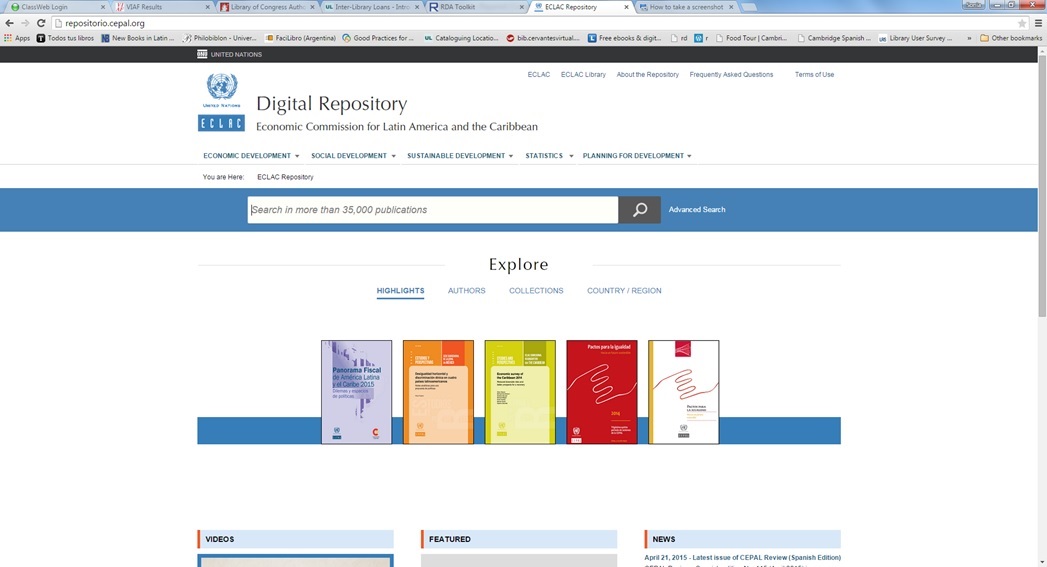Viewport: 1047px width, 567px height.
Task: Open Frequently Asked Questions link
Action: 731,75
